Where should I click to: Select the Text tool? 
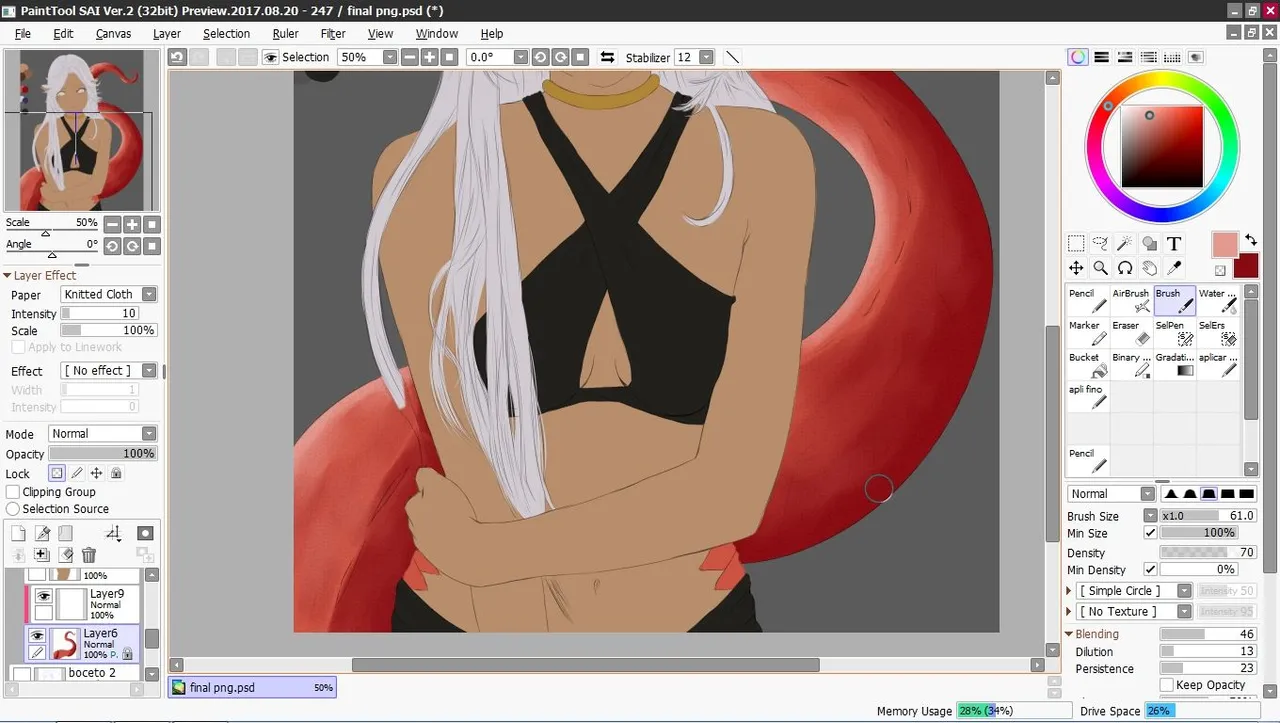tap(1174, 243)
